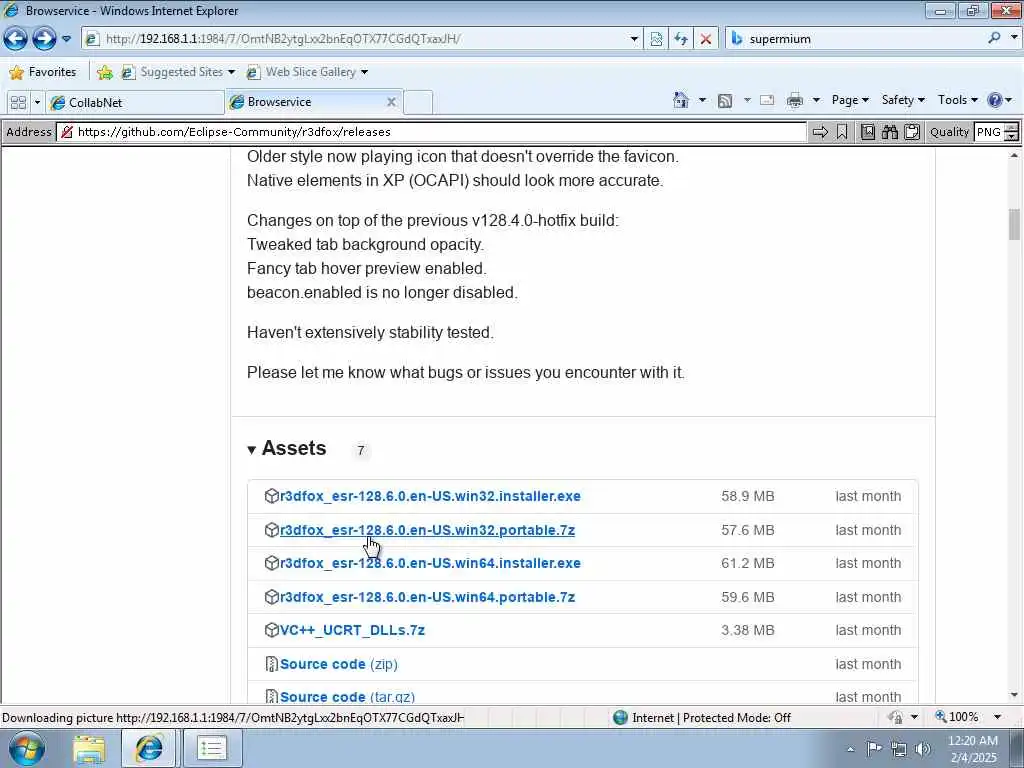Open Windows Explorer from taskbar
Image resolution: width=1024 pixels, height=768 pixels.
[89, 749]
